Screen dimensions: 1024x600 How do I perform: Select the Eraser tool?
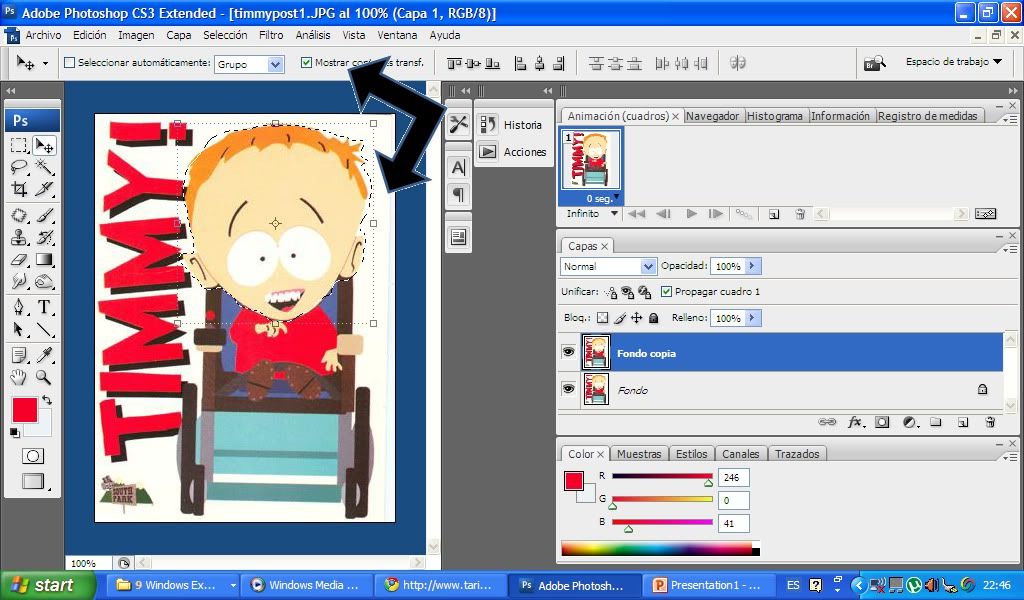[x=19, y=259]
